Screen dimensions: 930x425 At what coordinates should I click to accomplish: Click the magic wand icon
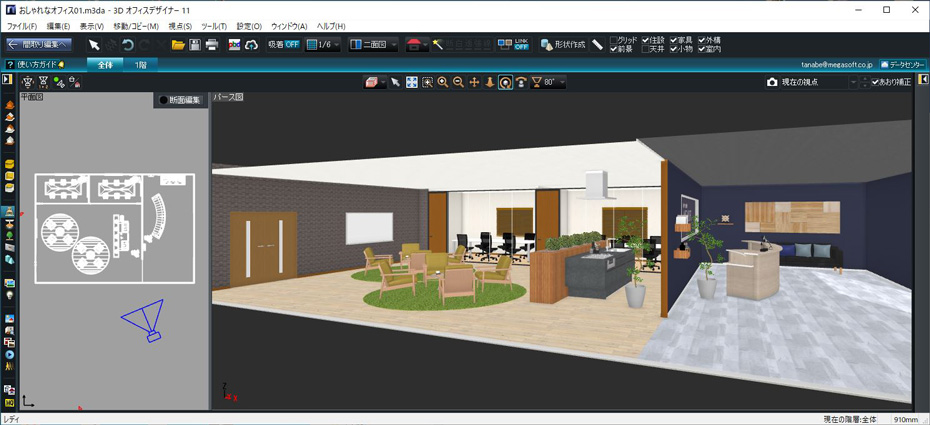pyautogui.click(x=438, y=44)
